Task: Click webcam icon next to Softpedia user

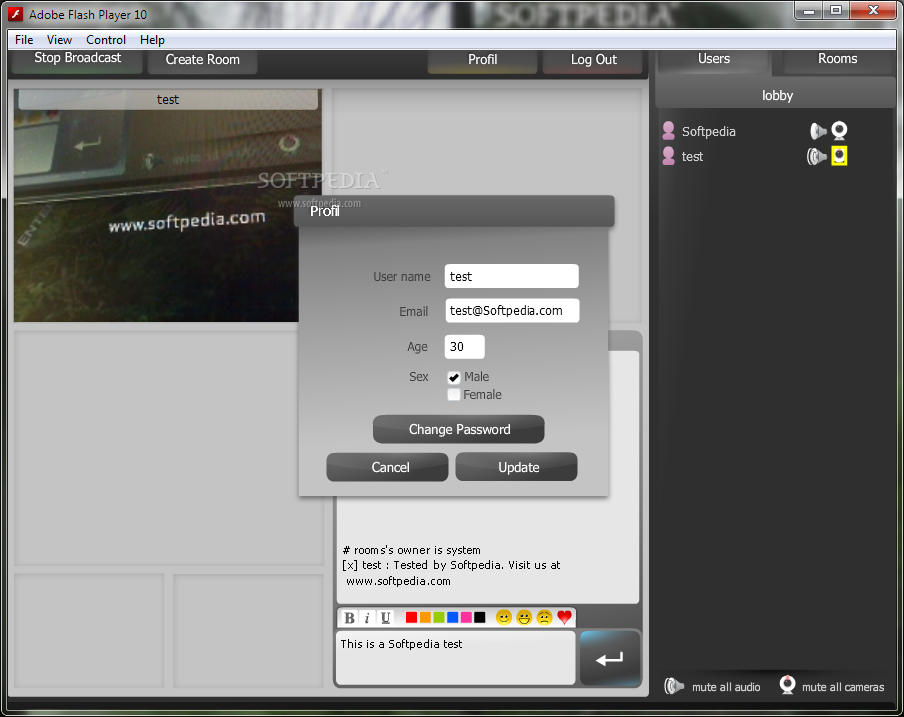Action: (839, 131)
